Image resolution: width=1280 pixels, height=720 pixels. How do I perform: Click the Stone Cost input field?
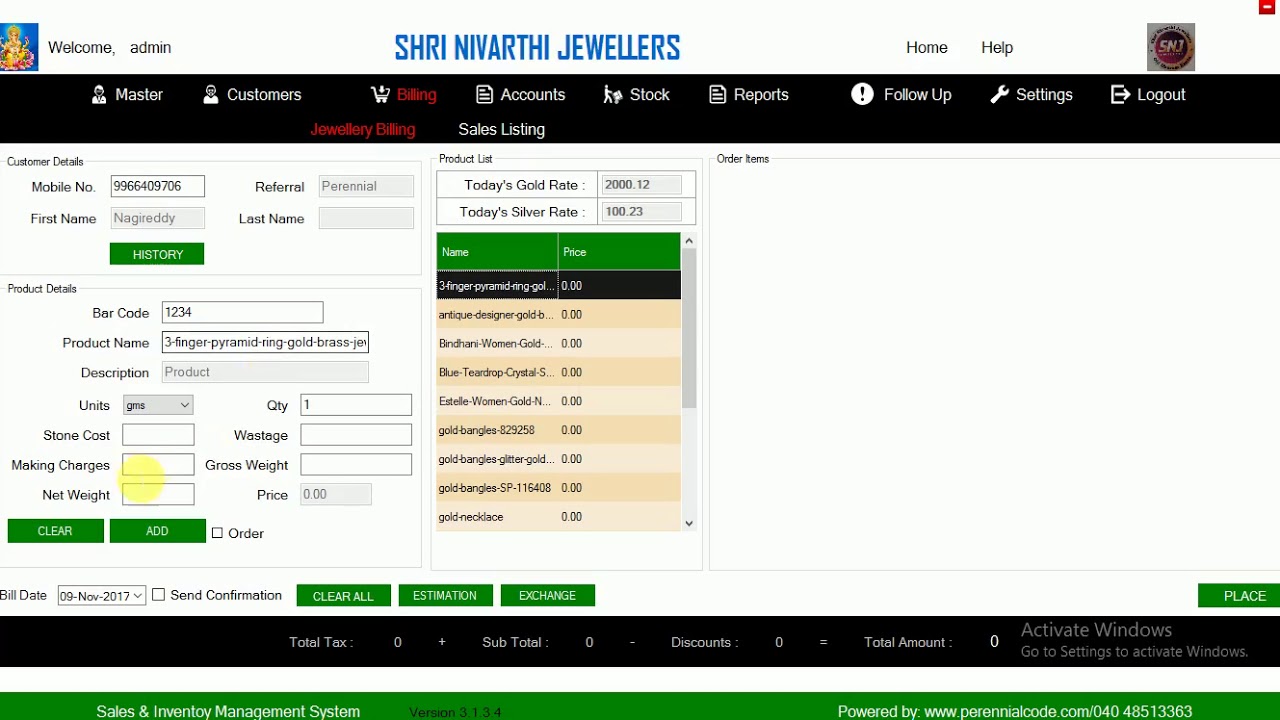[158, 435]
